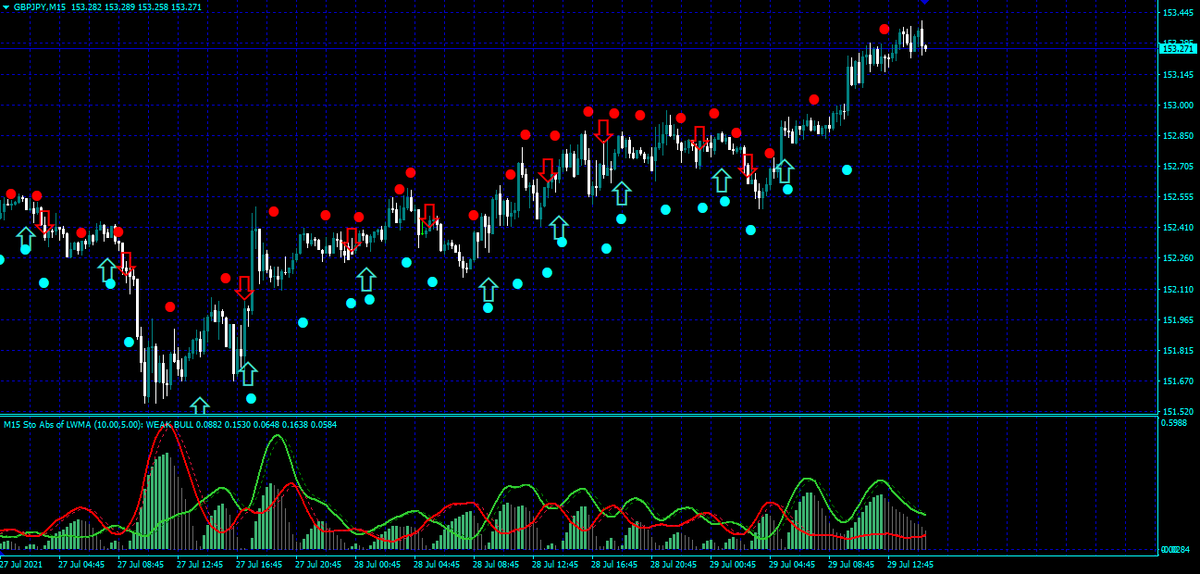This screenshot has height=574, width=1200.
Task: Click the 29 Jul 12:45 time label
Action: click(x=912, y=564)
